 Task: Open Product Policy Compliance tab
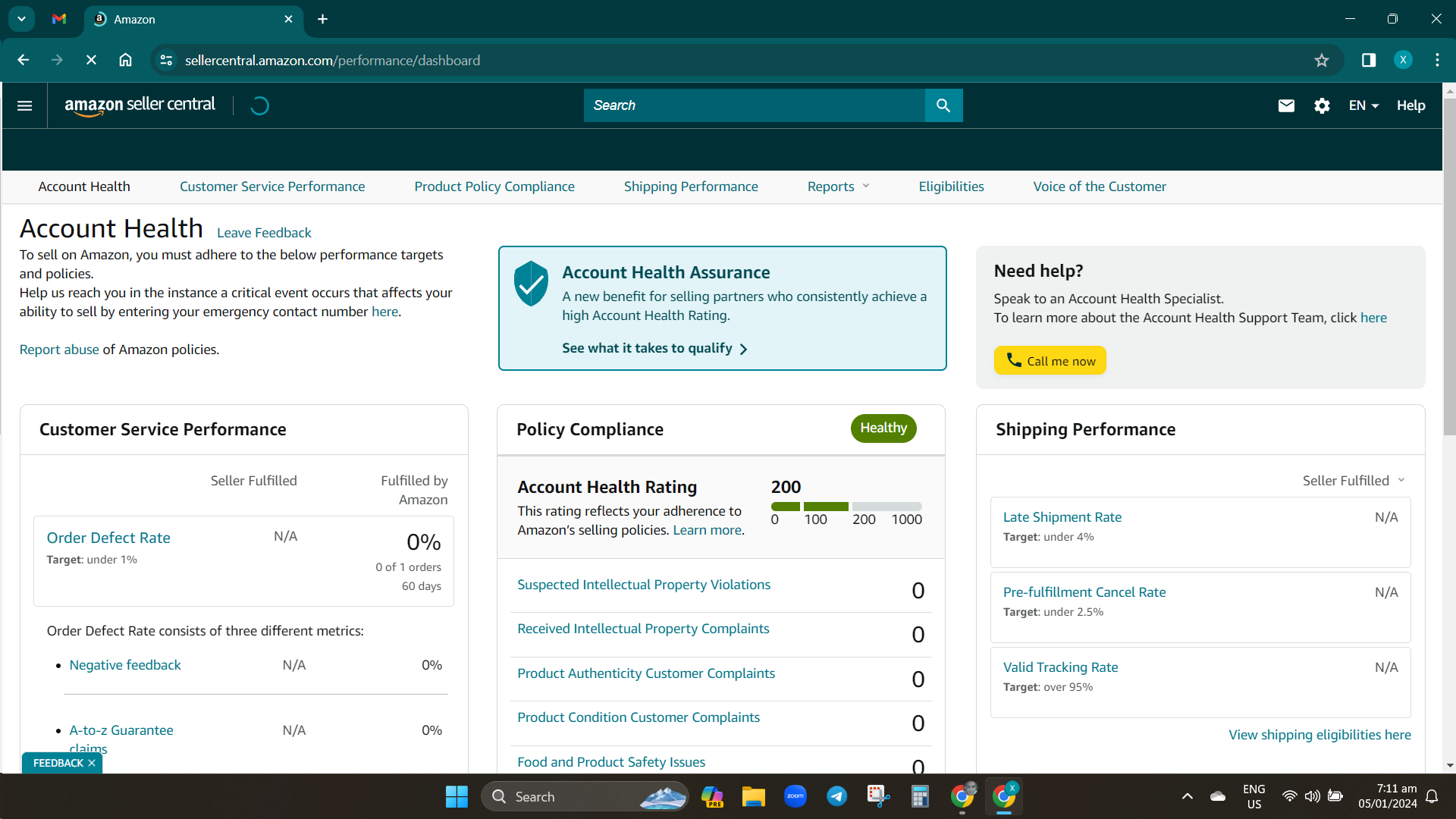click(494, 187)
